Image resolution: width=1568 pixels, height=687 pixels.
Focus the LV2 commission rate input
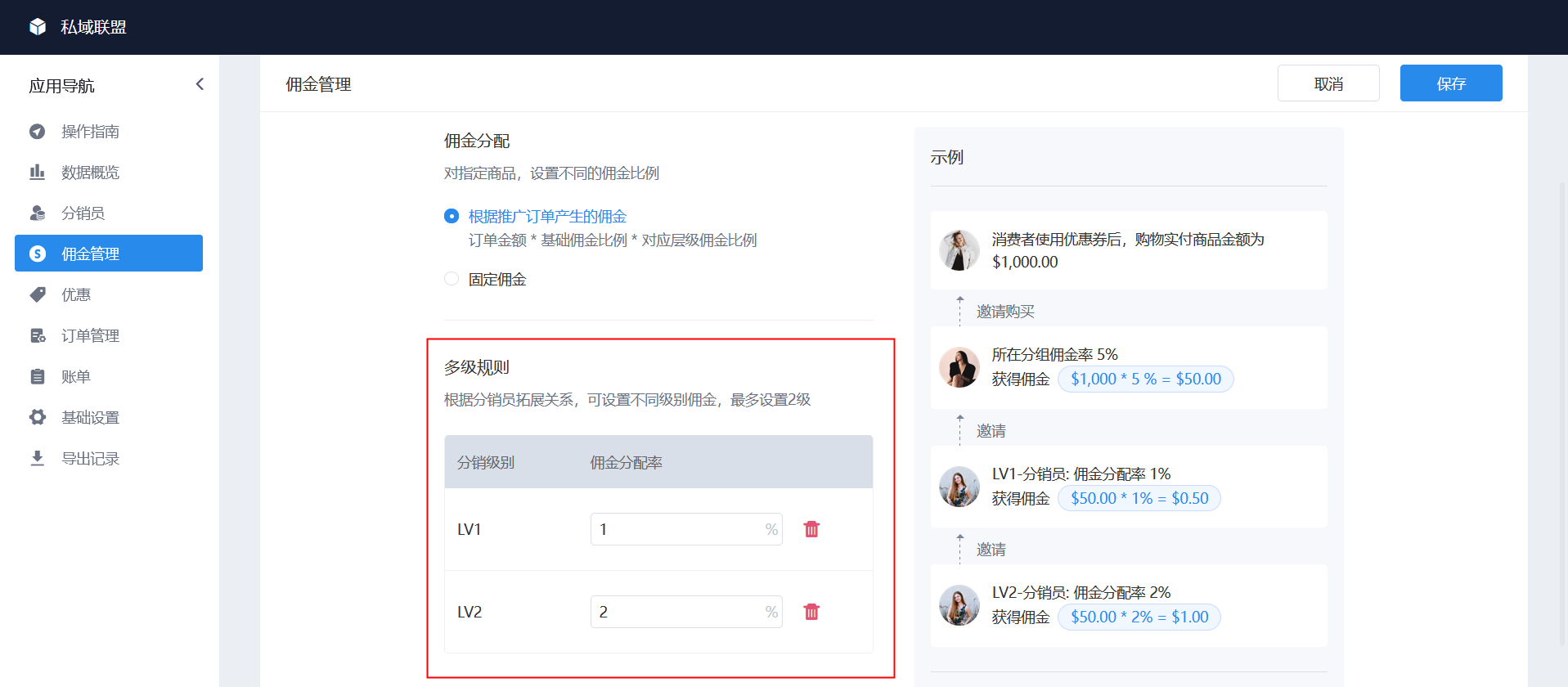686,612
